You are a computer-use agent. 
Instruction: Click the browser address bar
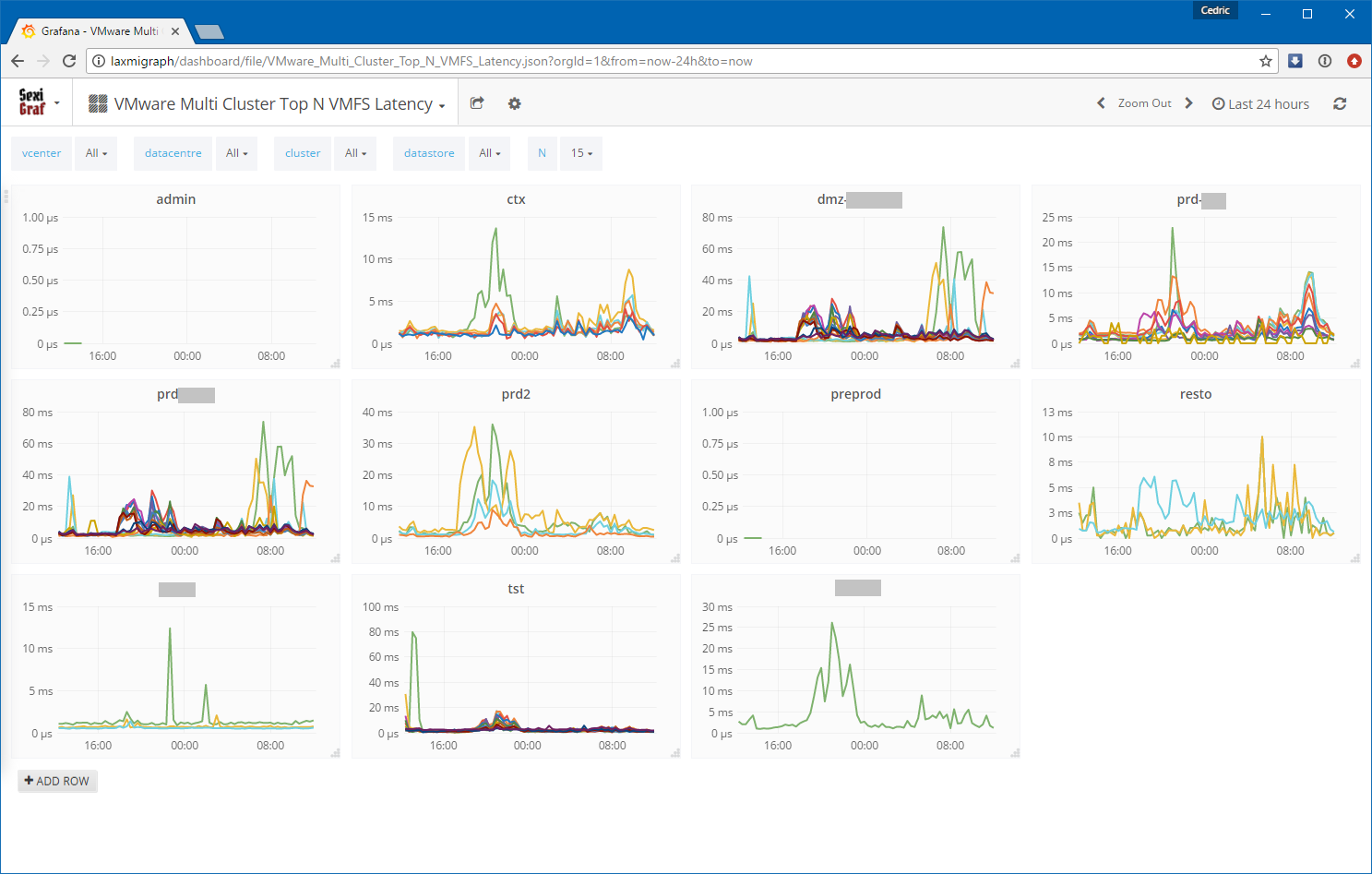tap(646, 61)
